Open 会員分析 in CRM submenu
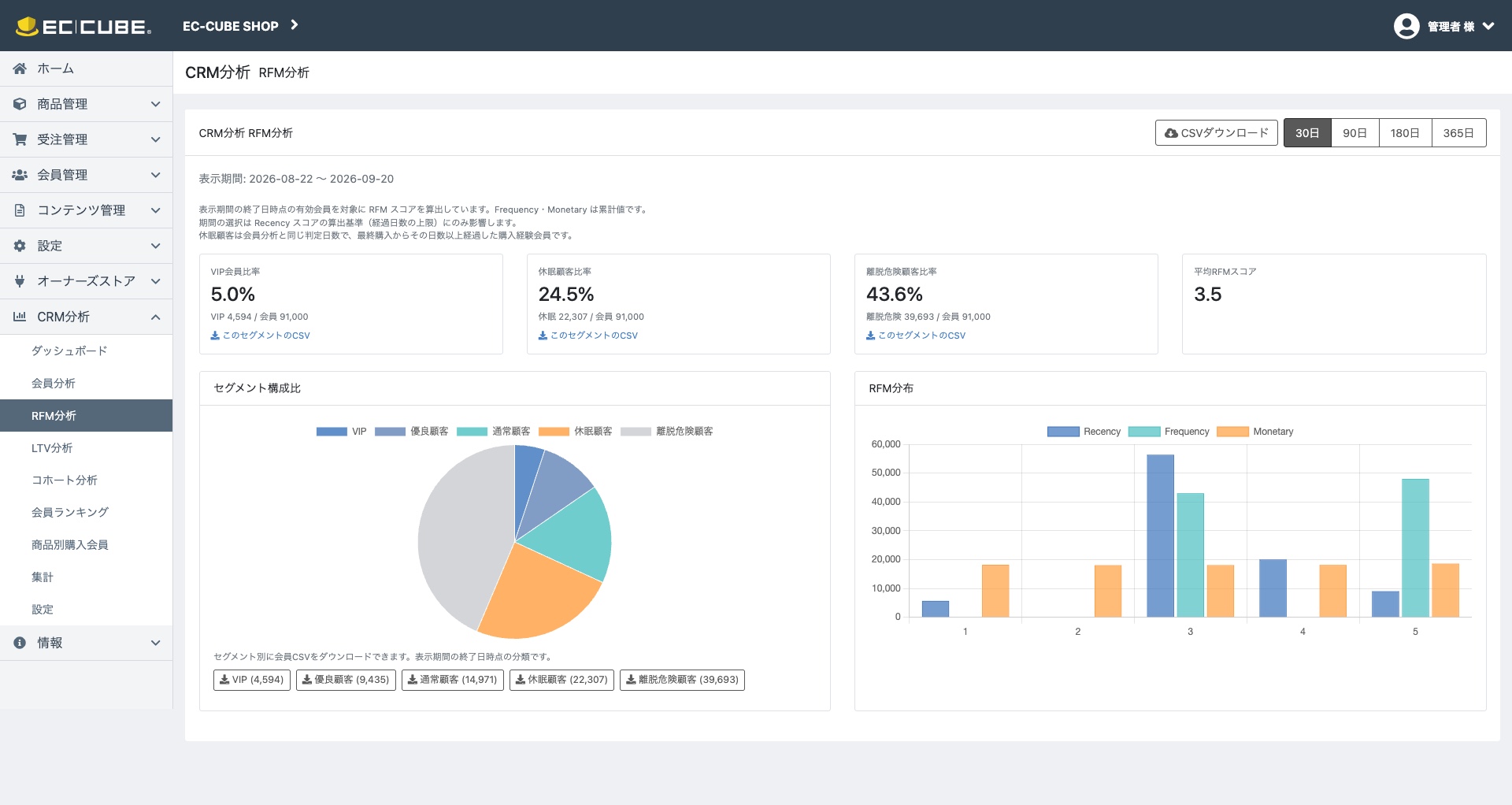The height and width of the screenshot is (805, 1512). tap(54, 384)
